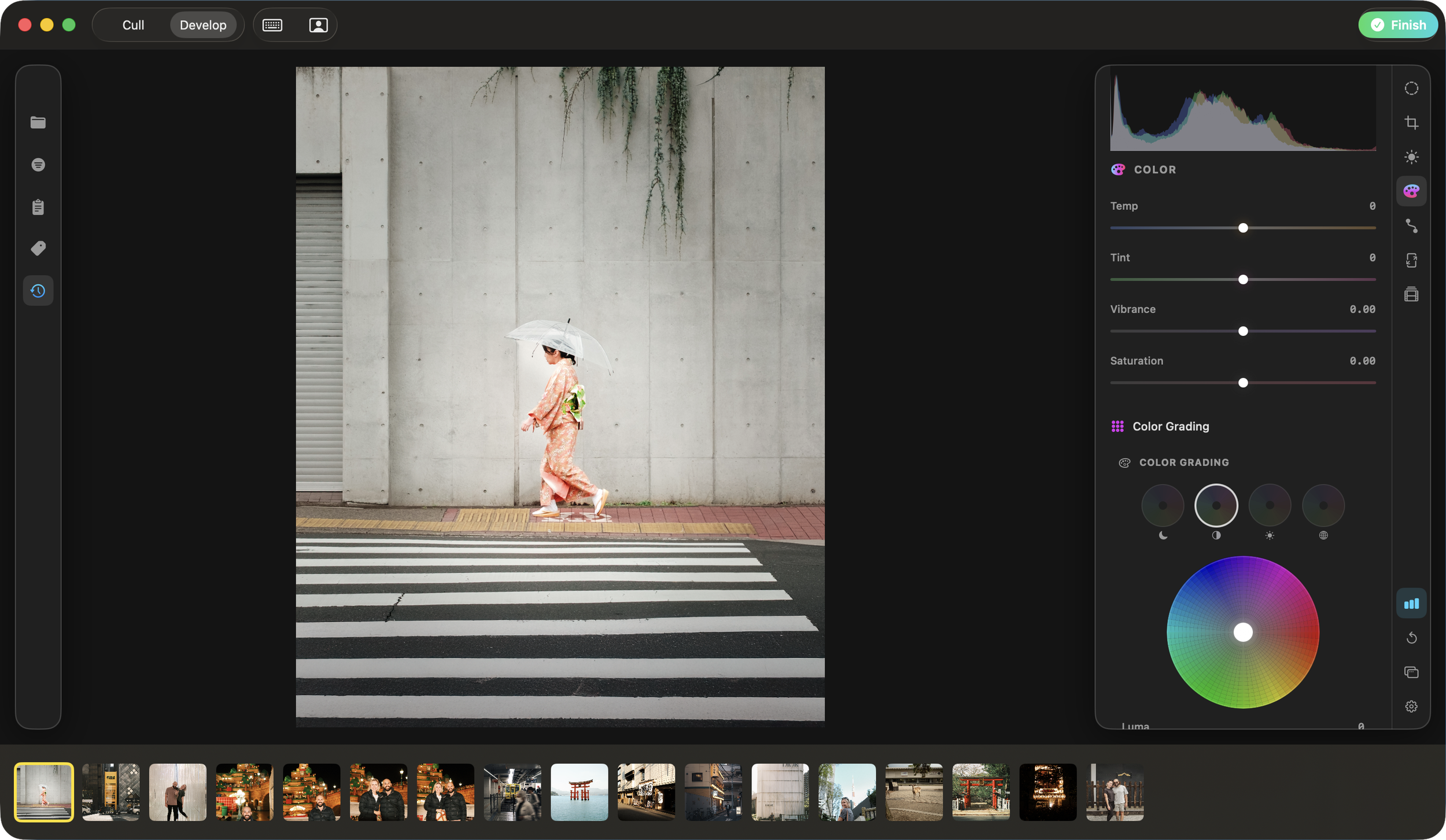Select the torii gate photo thumbnail
This screenshot has width=1446, height=840.
(579, 792)
